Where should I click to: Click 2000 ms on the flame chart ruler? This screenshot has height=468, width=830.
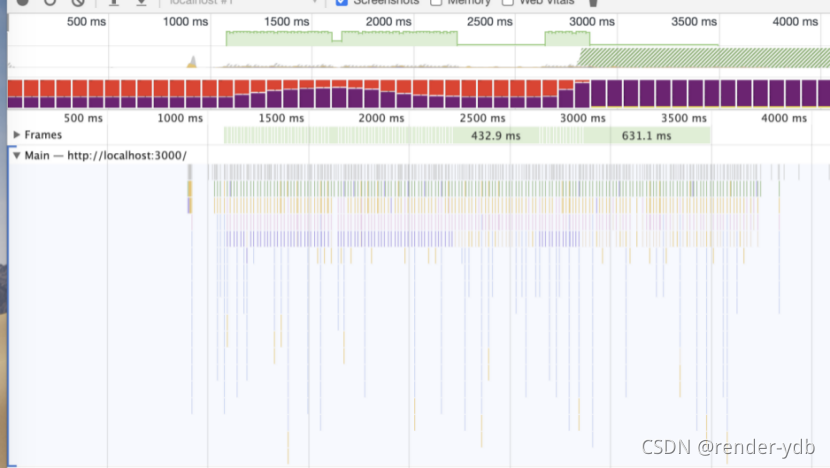(x=381, y=118)
